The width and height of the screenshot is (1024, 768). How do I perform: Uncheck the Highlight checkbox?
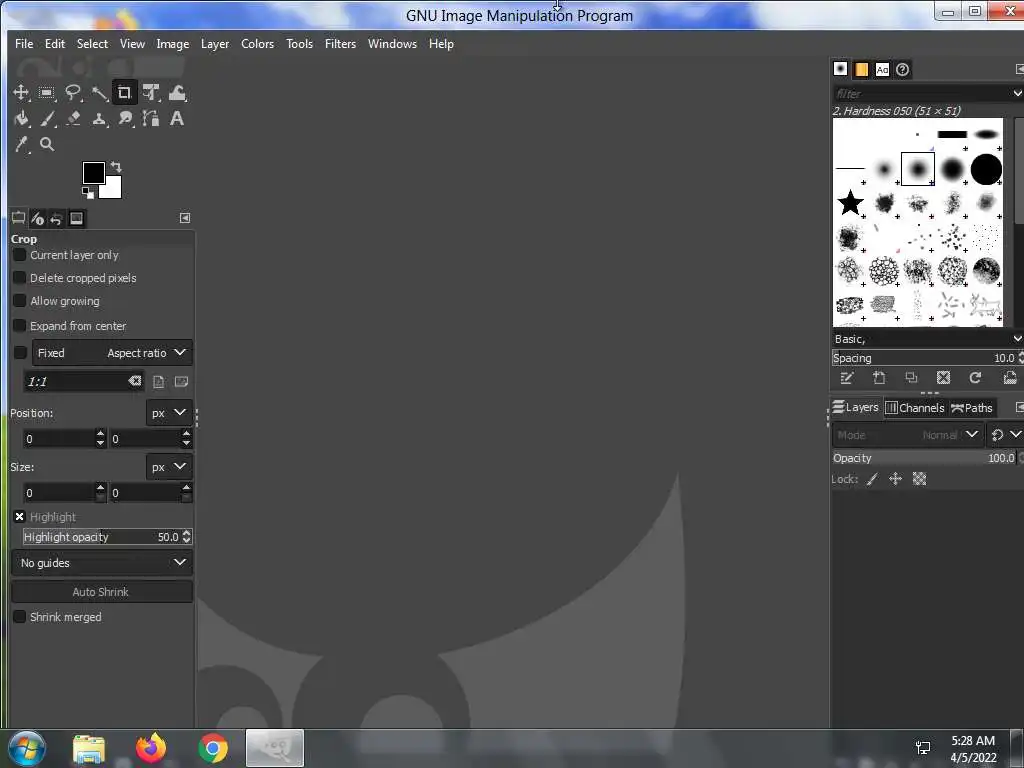(x=20, y=517)
